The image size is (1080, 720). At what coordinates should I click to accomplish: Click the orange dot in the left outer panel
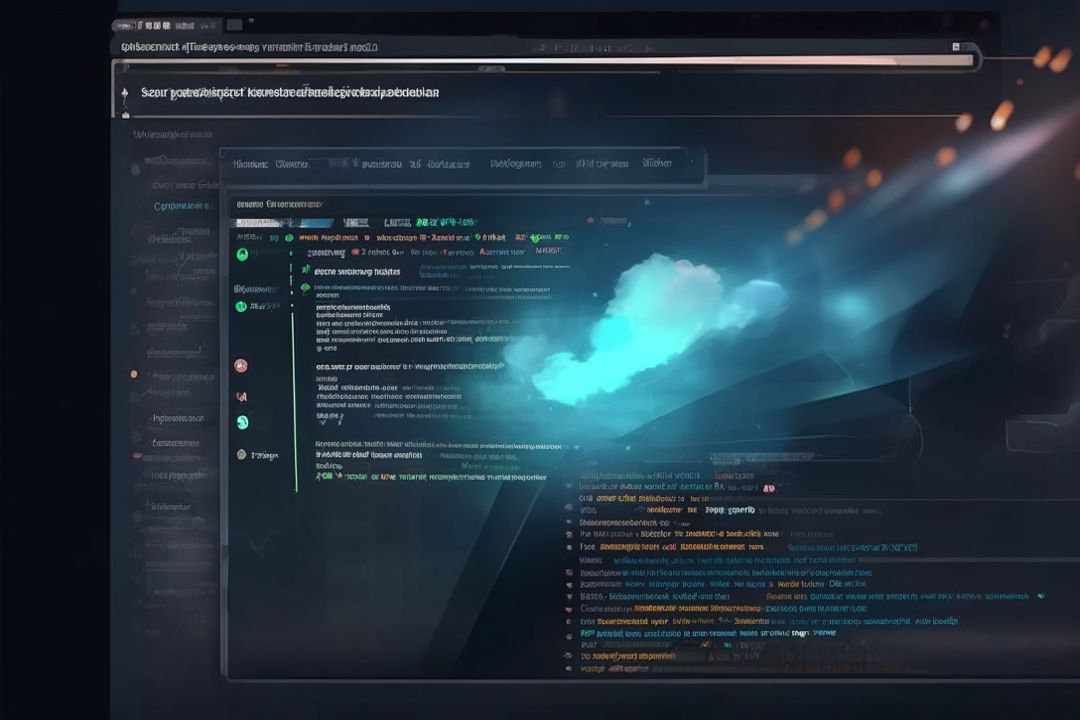pyautogui.click(x=134, y=374)
